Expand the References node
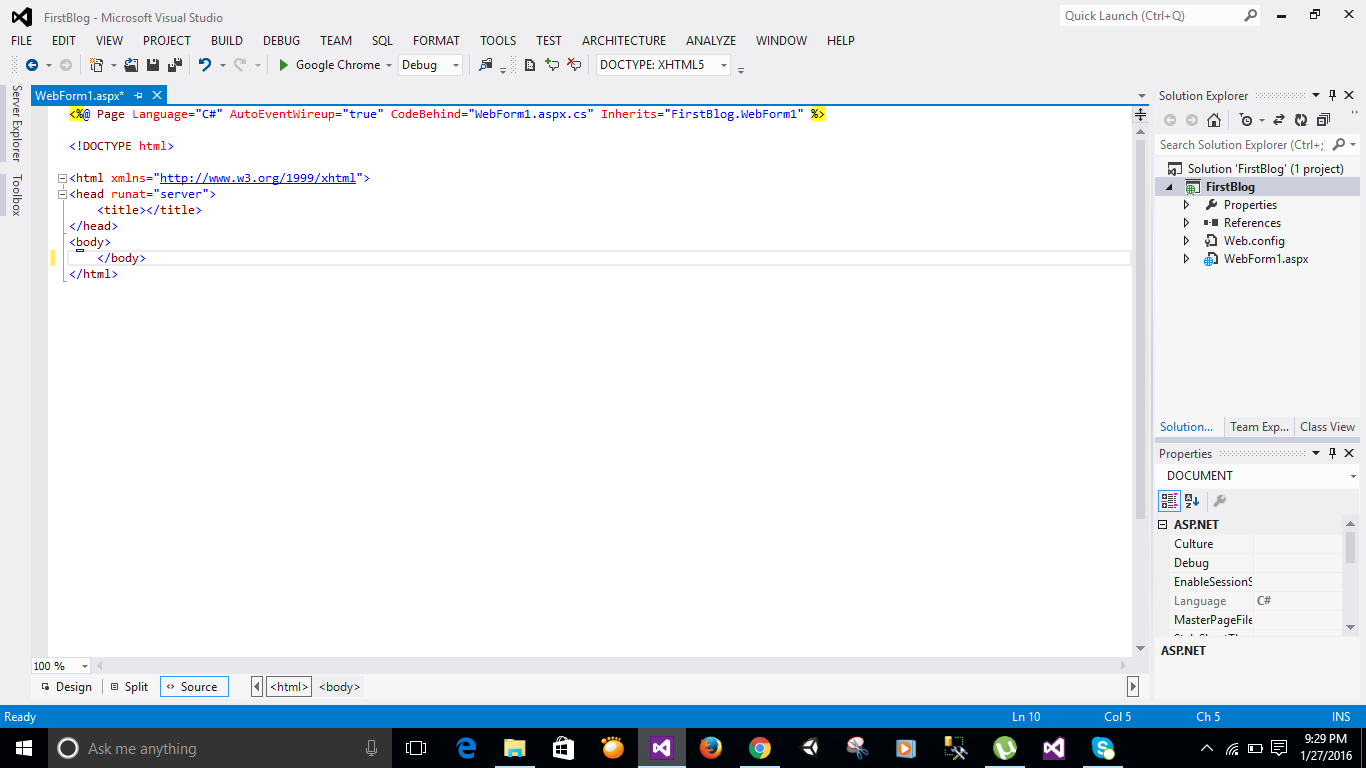The image size is (1366, 768). (1187, 223)
